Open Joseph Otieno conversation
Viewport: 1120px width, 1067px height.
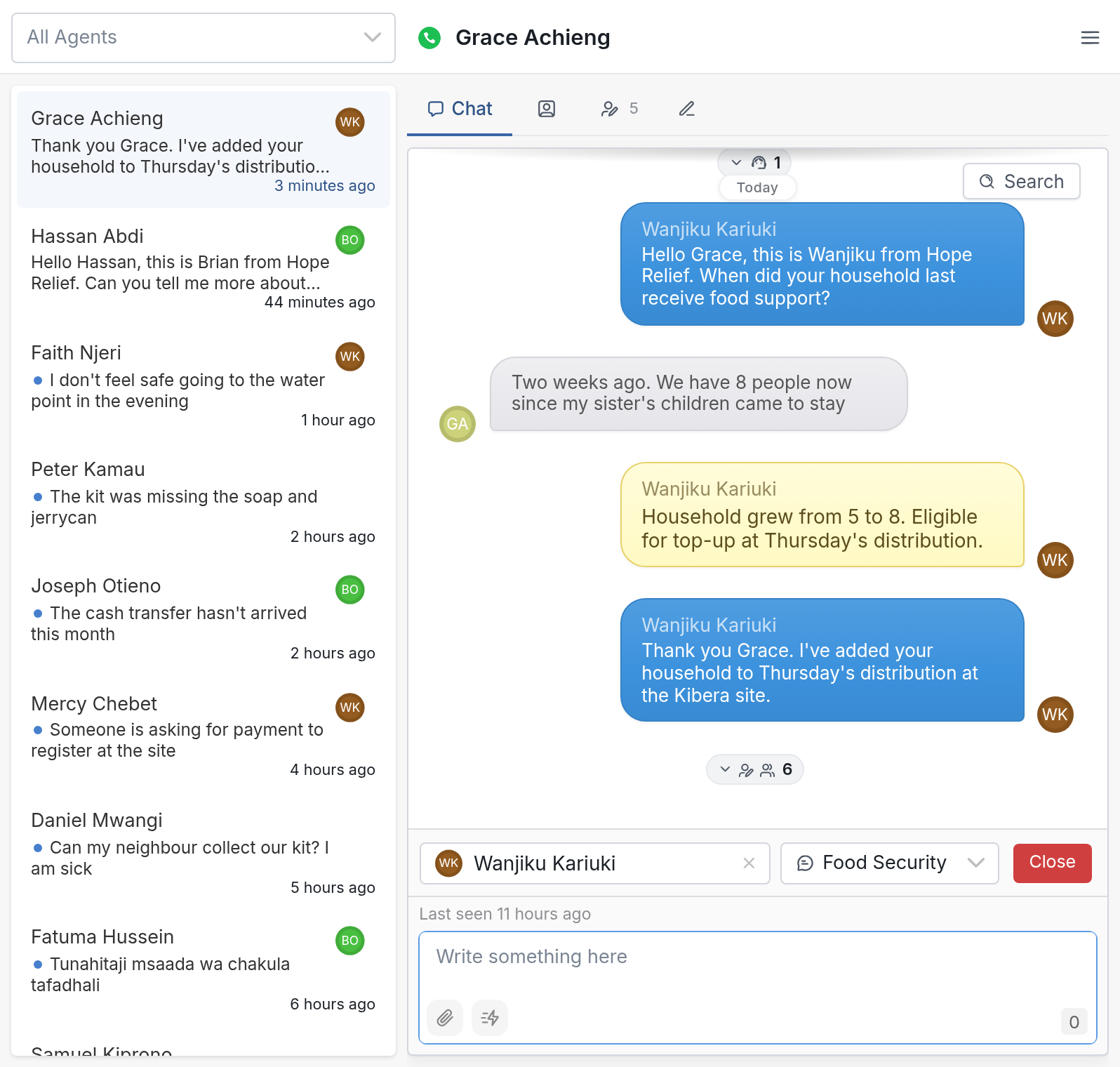pos(204,618)
